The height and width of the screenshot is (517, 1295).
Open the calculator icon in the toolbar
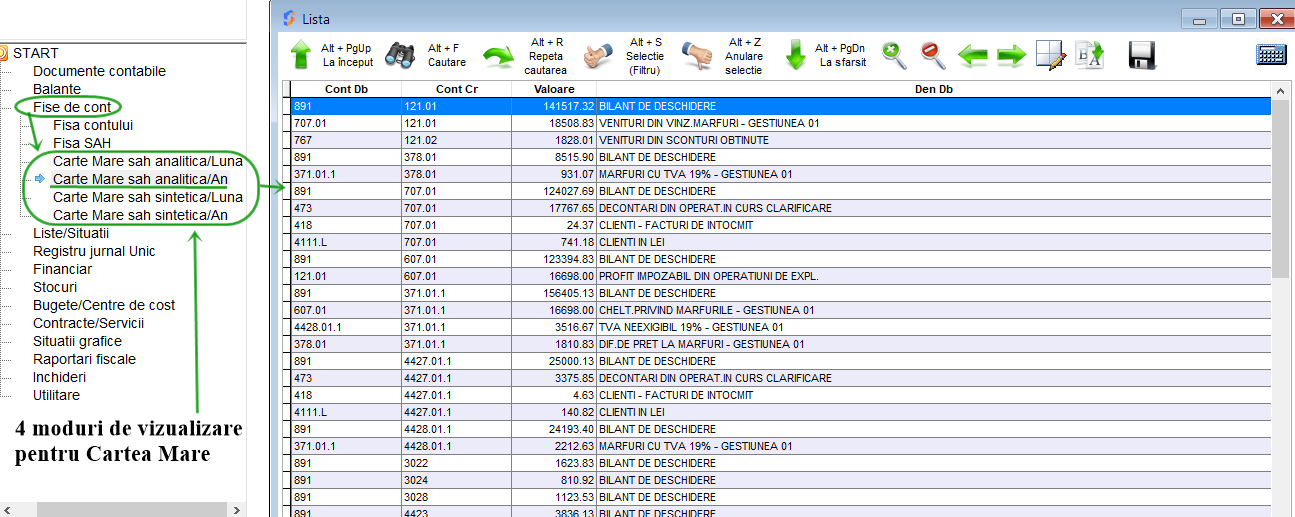click(x=1270, y=54)
